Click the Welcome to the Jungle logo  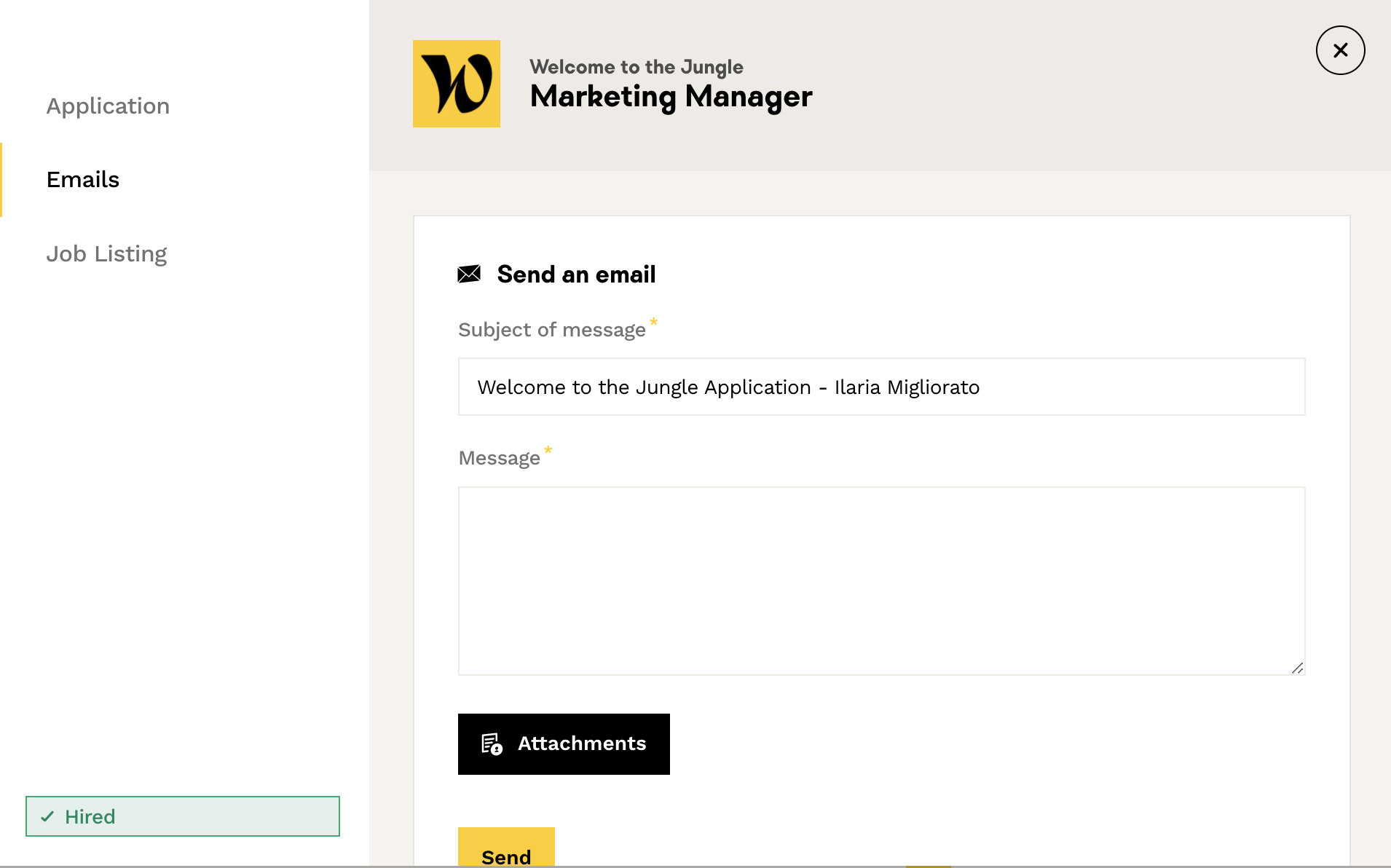click(x=456, y=84)
